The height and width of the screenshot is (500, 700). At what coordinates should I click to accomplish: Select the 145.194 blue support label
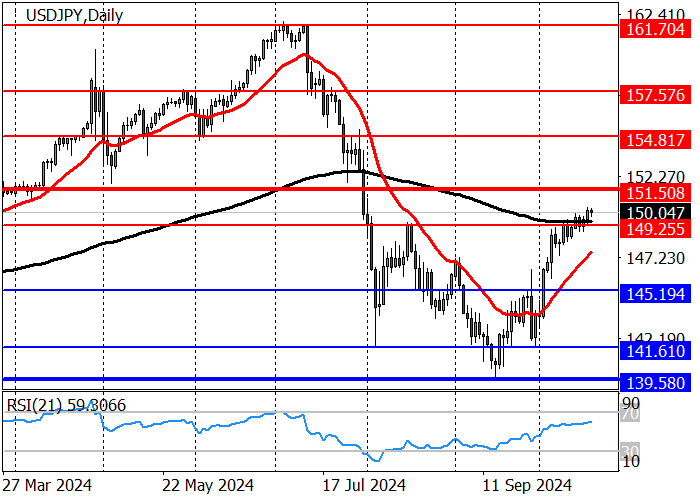coord(655,294)
